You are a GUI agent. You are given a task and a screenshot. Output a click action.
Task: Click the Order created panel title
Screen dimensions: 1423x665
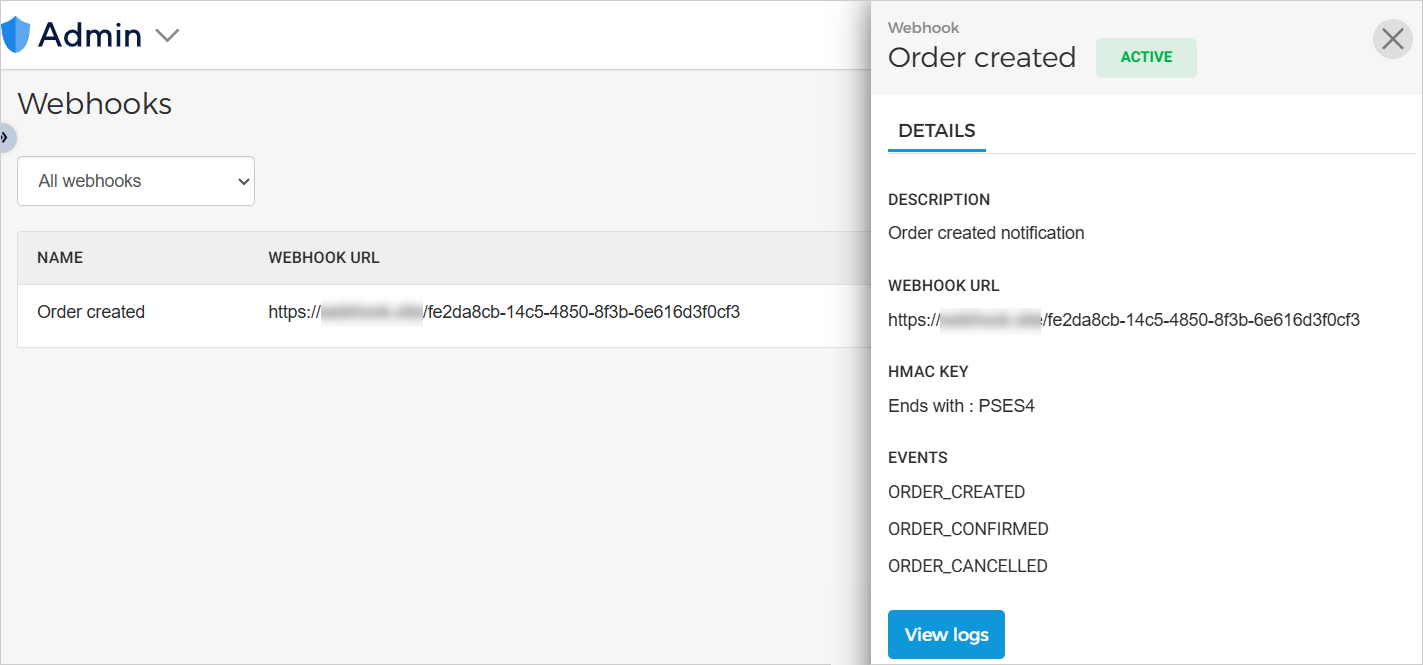981,58
